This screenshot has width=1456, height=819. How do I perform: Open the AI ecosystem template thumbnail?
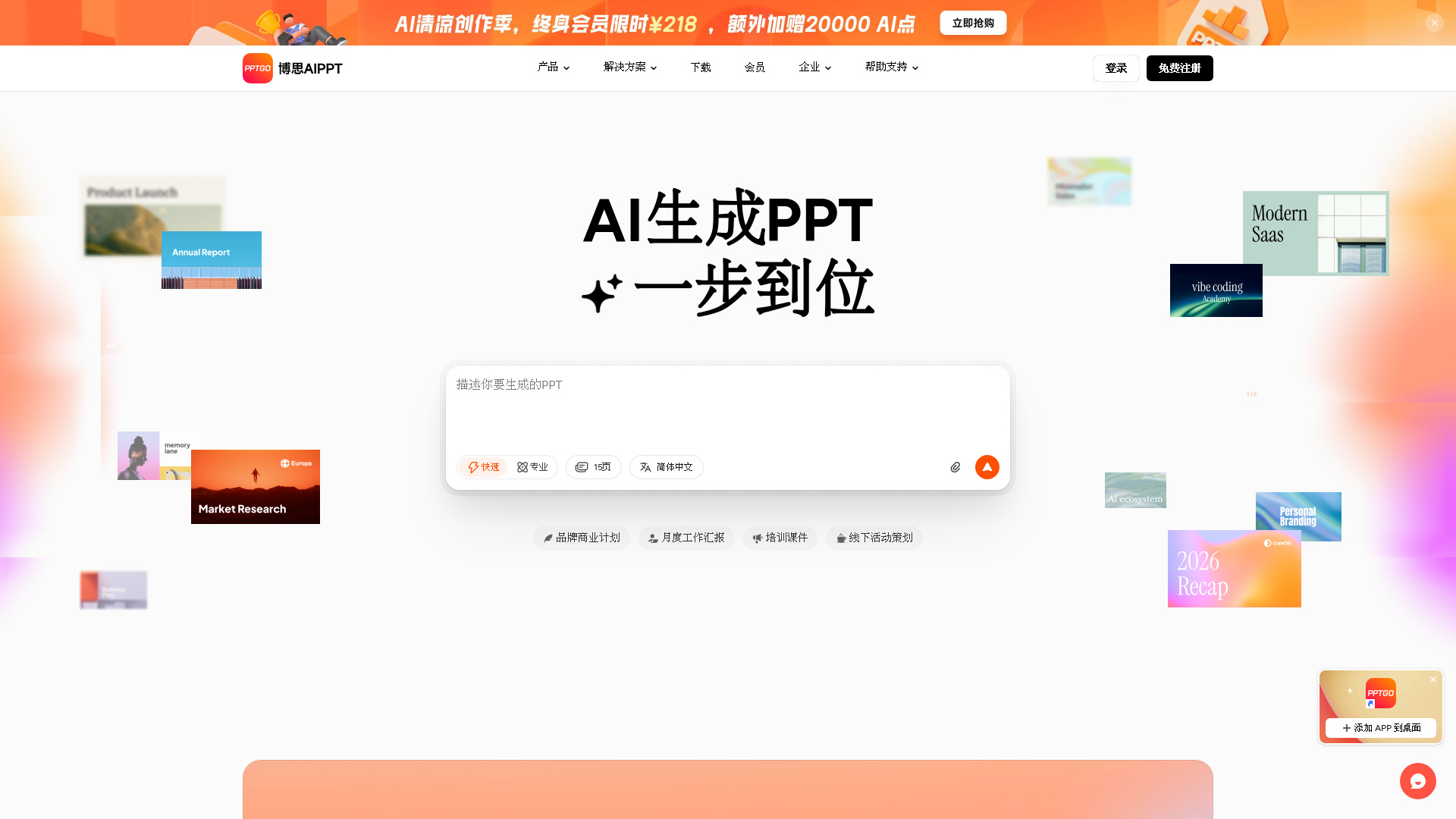[x=1135, y=490]
